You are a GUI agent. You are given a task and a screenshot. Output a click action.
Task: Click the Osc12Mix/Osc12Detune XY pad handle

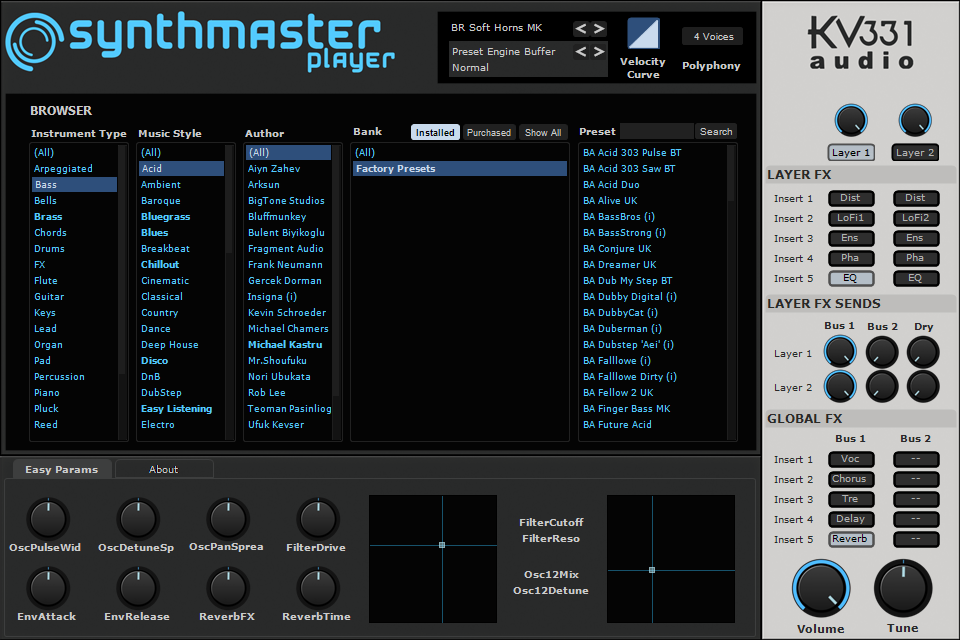[652, 570]
